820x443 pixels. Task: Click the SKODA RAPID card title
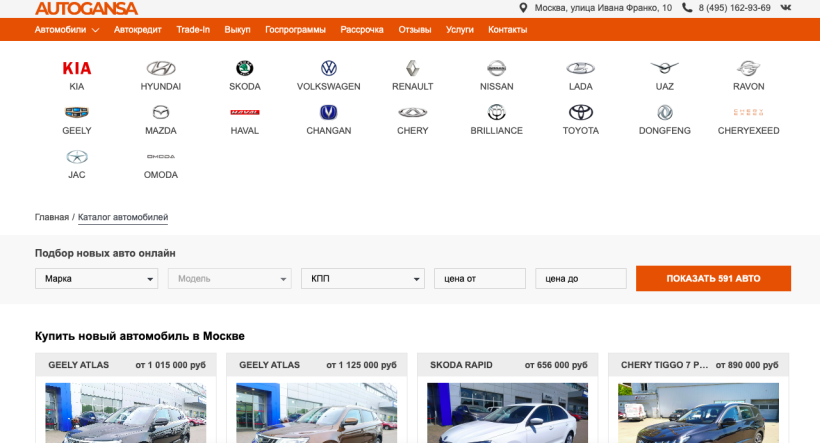point(461,365)
